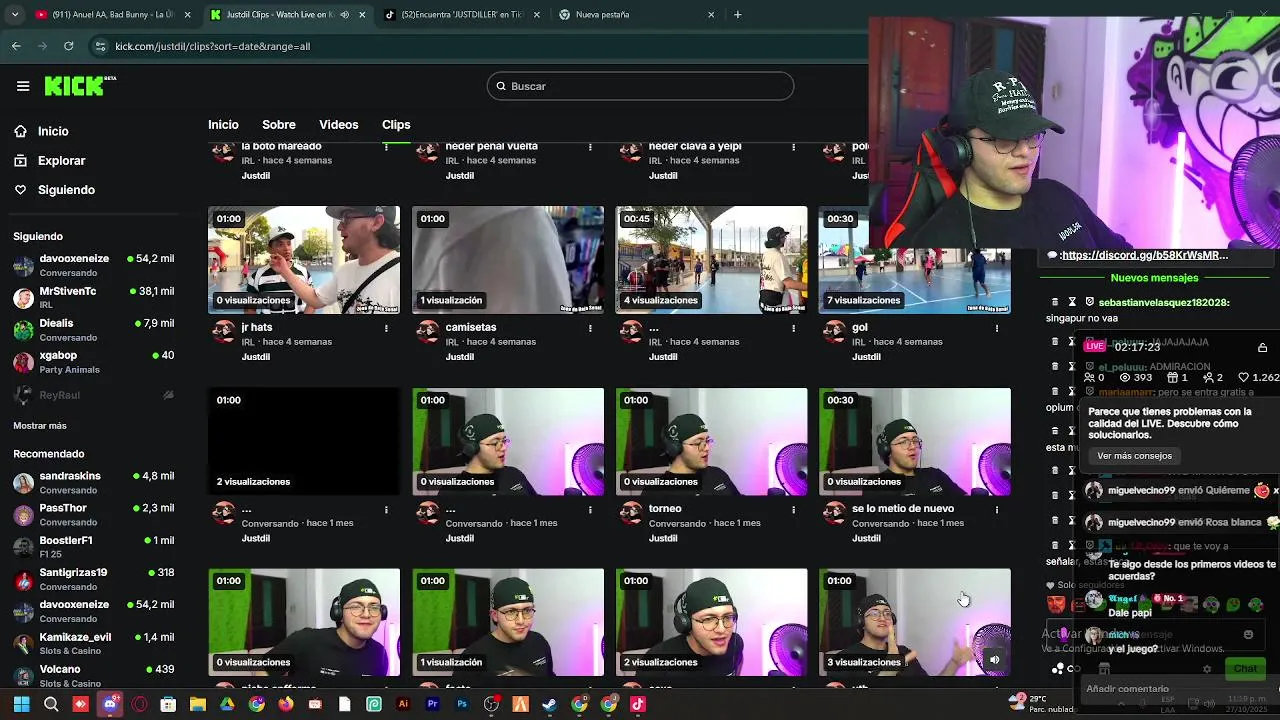Open Kamikaze_evil recommended channel
The width and height of the screenshot is (1280, 720).
pos(93,644)
